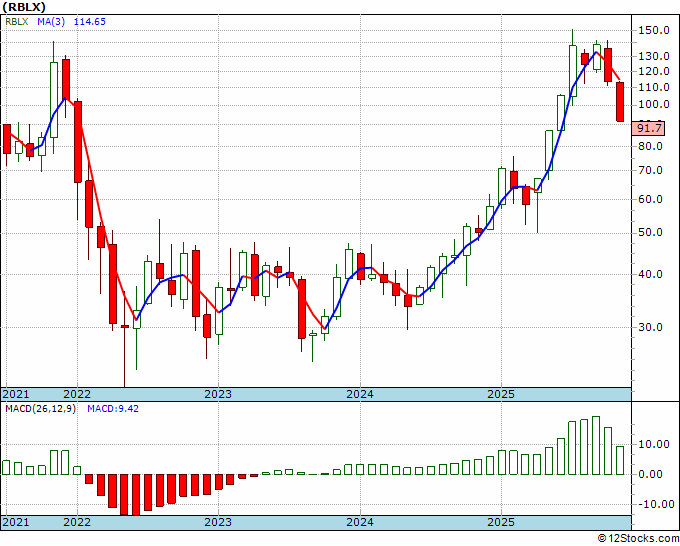
Task: Click the highlighted 91.7 current price tag
Action: [648, 128]
